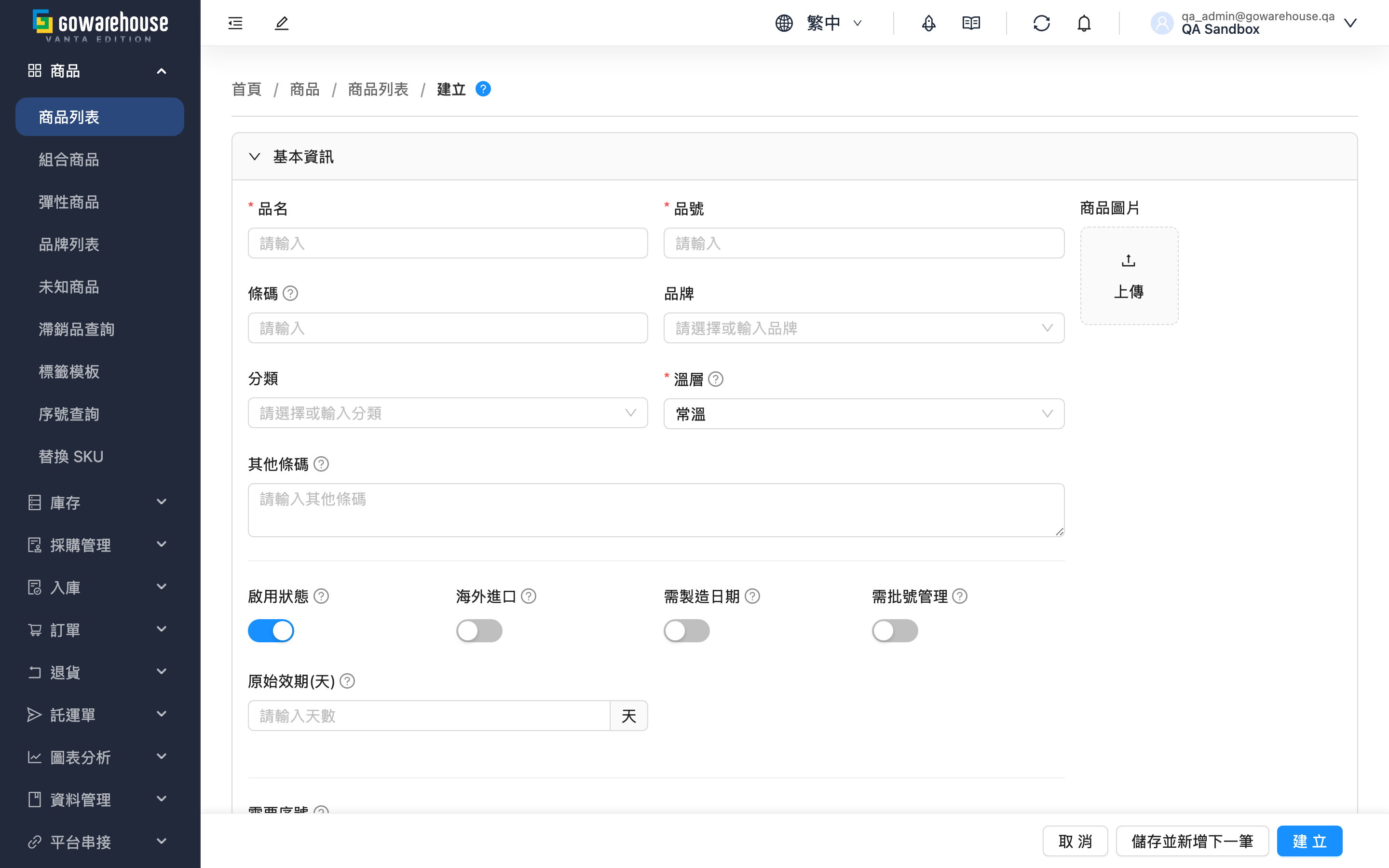Go to 商品 in the breadcrumb

[305, 89]
